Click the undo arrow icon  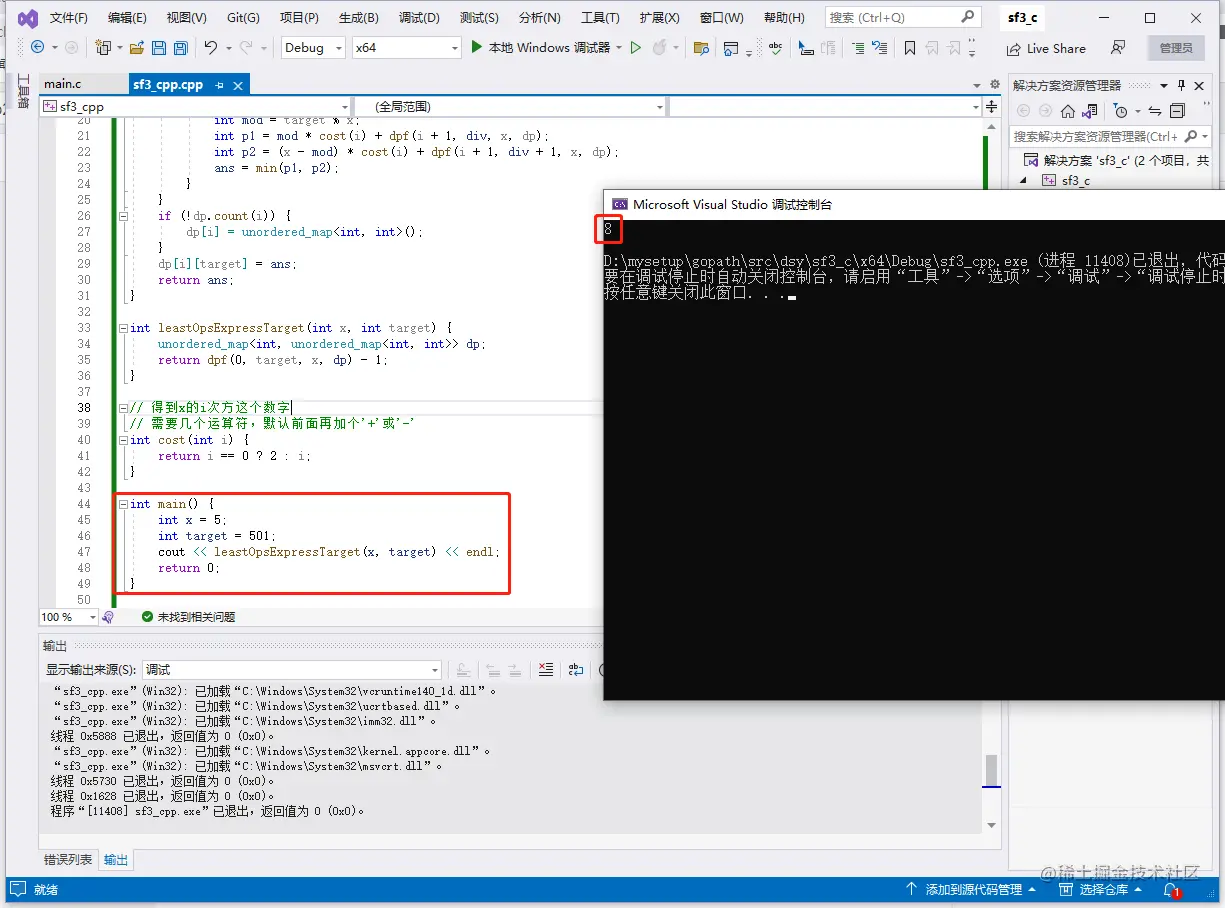tap(211, 47)
